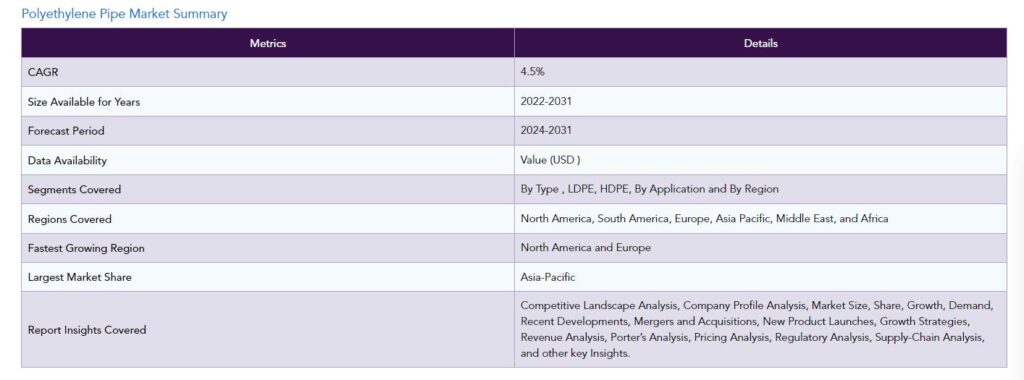Click the Fastest Growing Region label
This screenshot has height=380, width=1024.
point(86,248)
